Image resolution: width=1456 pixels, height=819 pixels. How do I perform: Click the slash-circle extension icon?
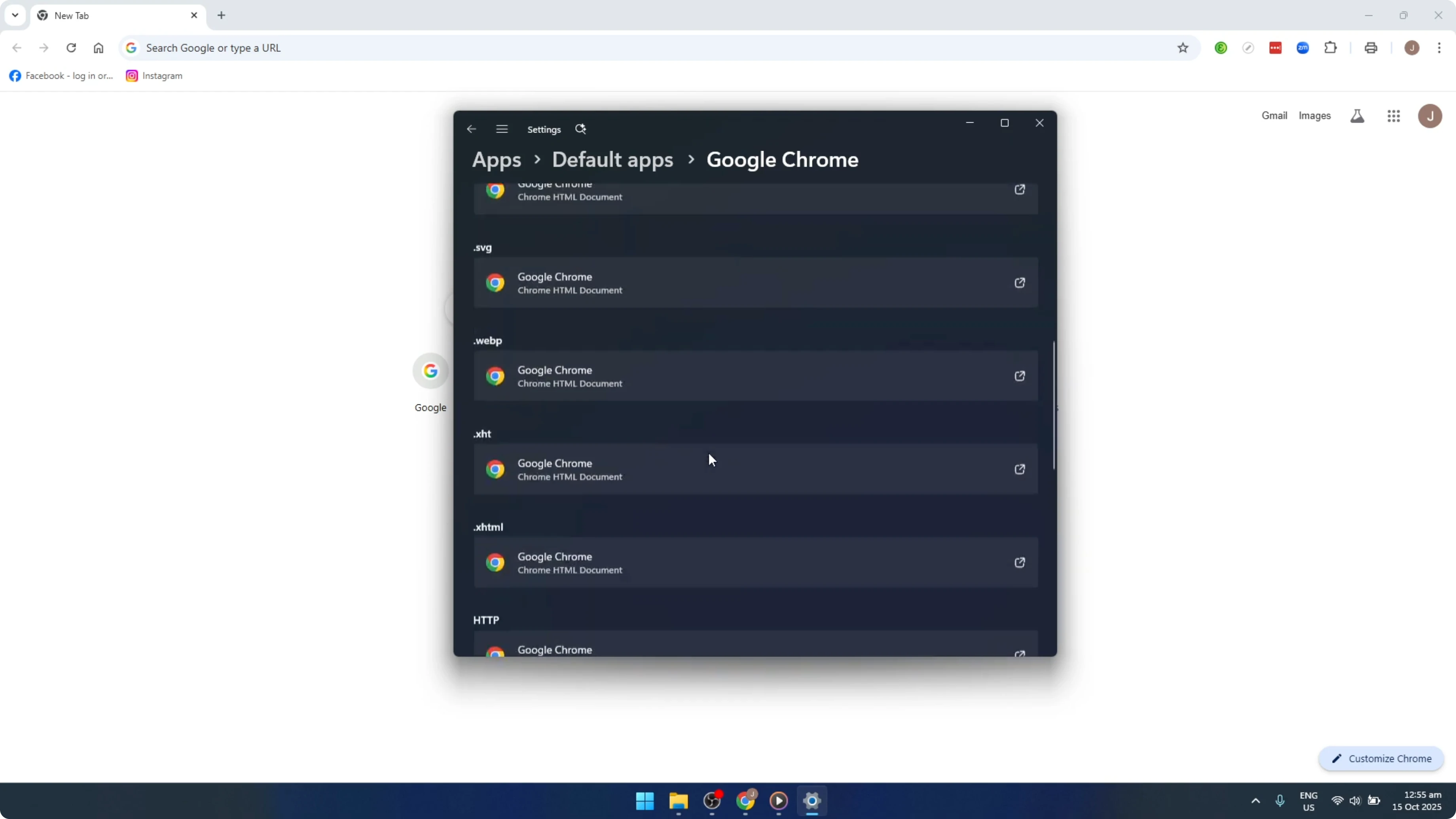[x=1248, y=48]
